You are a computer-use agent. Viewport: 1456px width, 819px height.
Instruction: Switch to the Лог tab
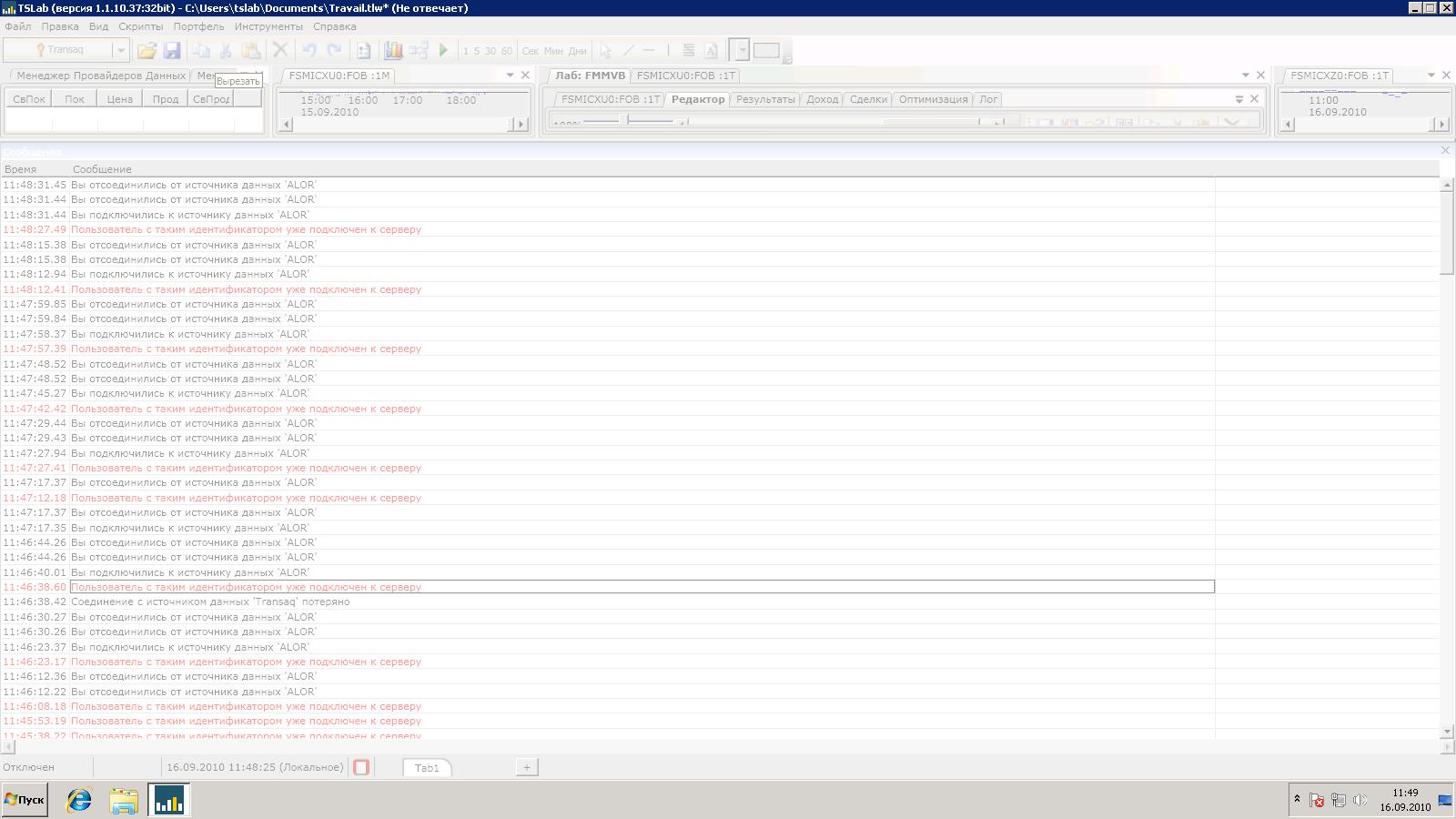tap(988, 99)
